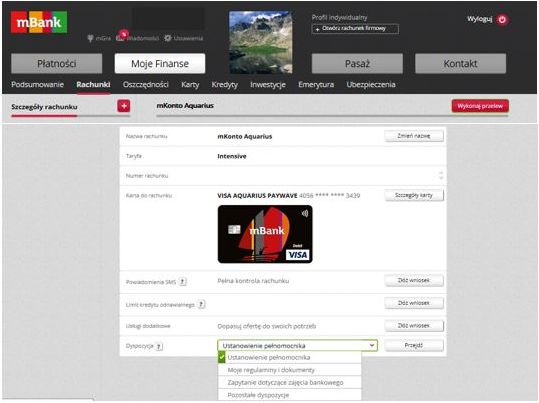This screenshot has height=403, width=539.
Task: Click Złóż wniosek for Usługi dodatkowe
Action: point(414,326)
